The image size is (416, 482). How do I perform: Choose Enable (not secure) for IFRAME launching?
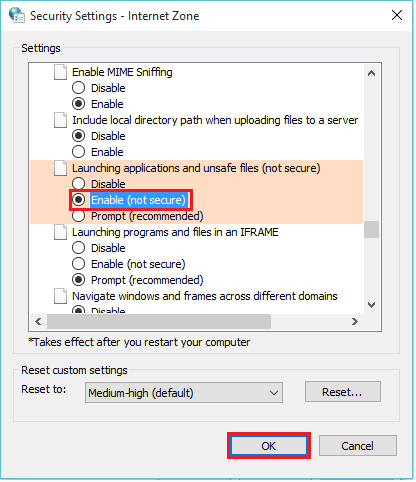click(129, 264)
